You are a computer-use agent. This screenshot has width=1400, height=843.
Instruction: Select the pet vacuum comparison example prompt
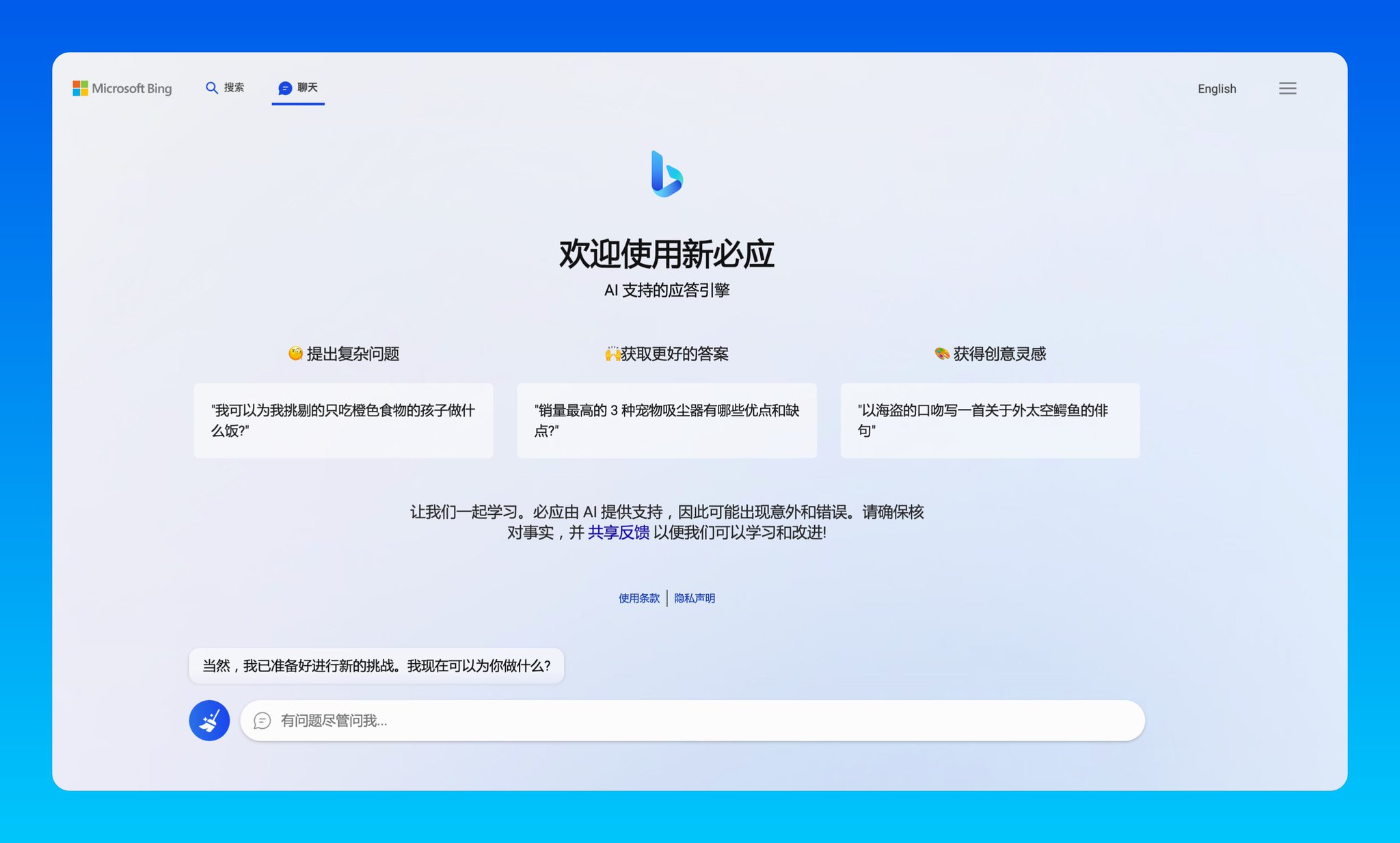[667, 420]
